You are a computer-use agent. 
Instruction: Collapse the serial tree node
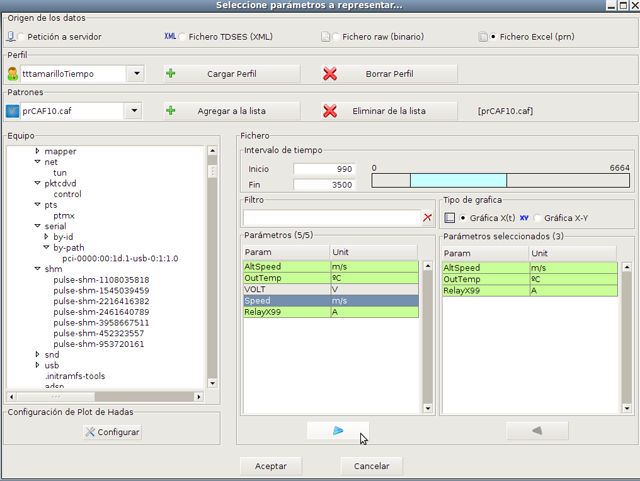tap(38, 226)
